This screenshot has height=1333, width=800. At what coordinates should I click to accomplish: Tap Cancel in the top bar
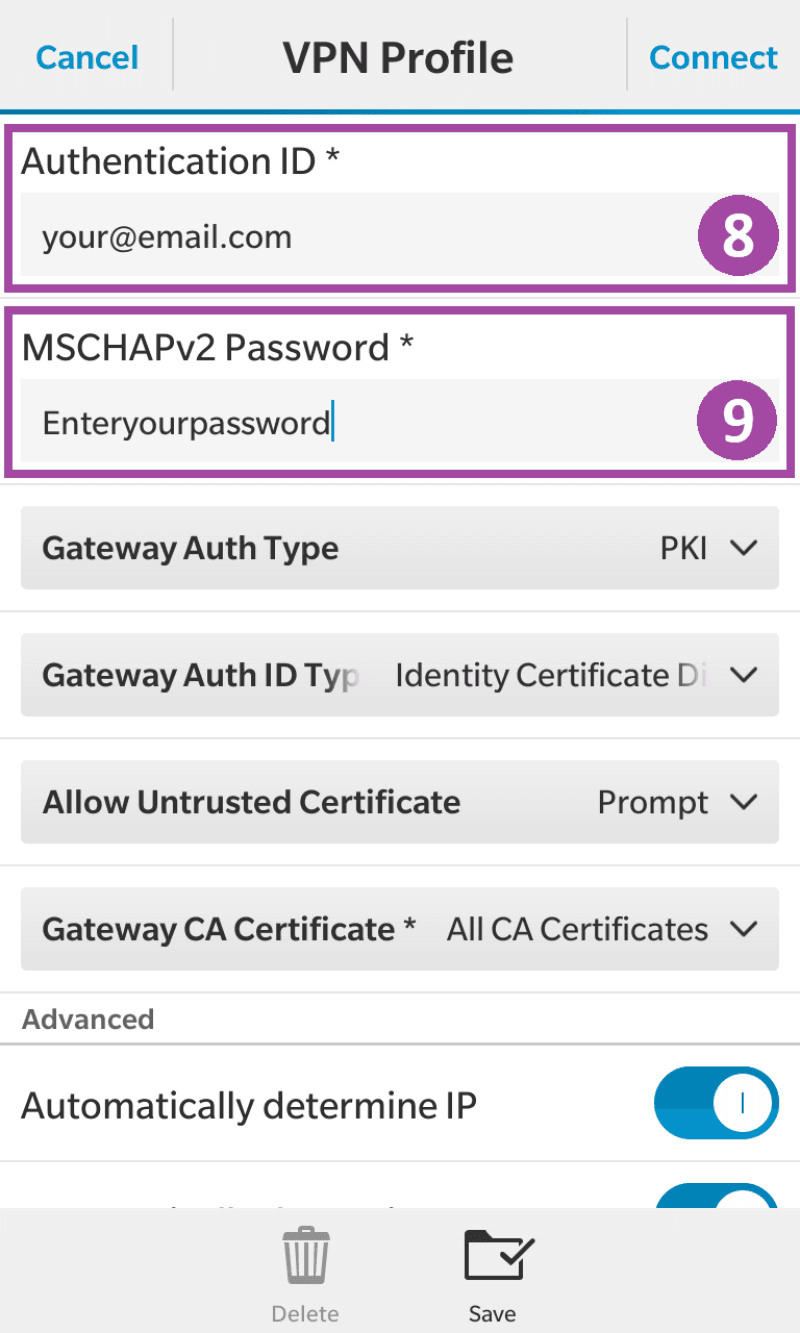click(x=87, y=57)
